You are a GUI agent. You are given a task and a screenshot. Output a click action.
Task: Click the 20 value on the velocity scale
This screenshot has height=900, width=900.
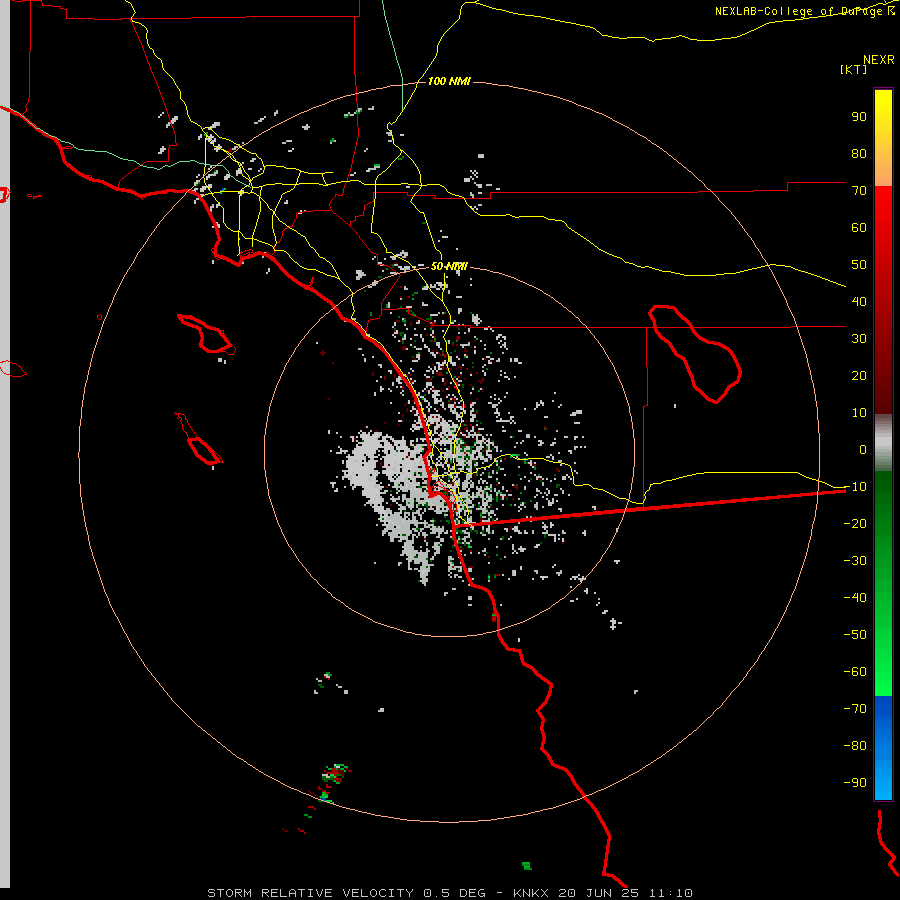pos(859,375)
